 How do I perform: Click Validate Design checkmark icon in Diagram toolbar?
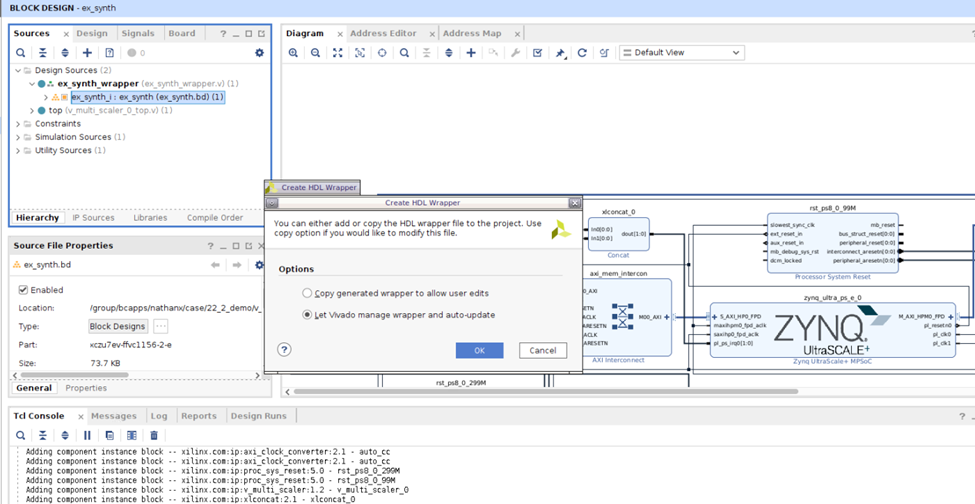pos(538,53)
